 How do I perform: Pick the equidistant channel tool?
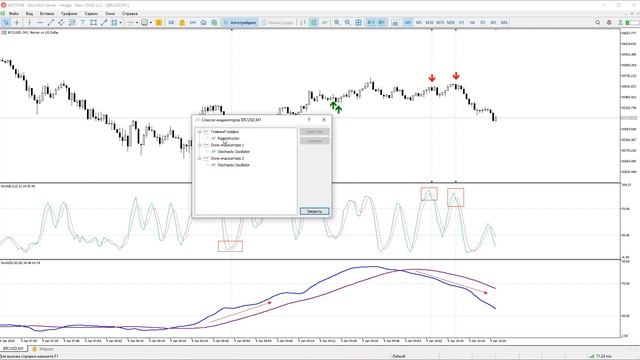click(61, 22)
